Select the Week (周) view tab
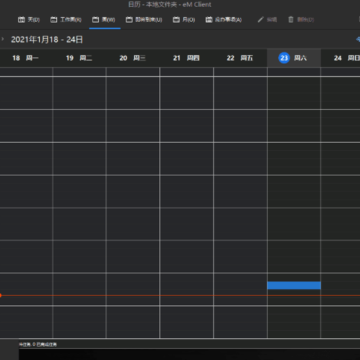The height and width of the screenshot is (360, 360). [x=104, y=20]
